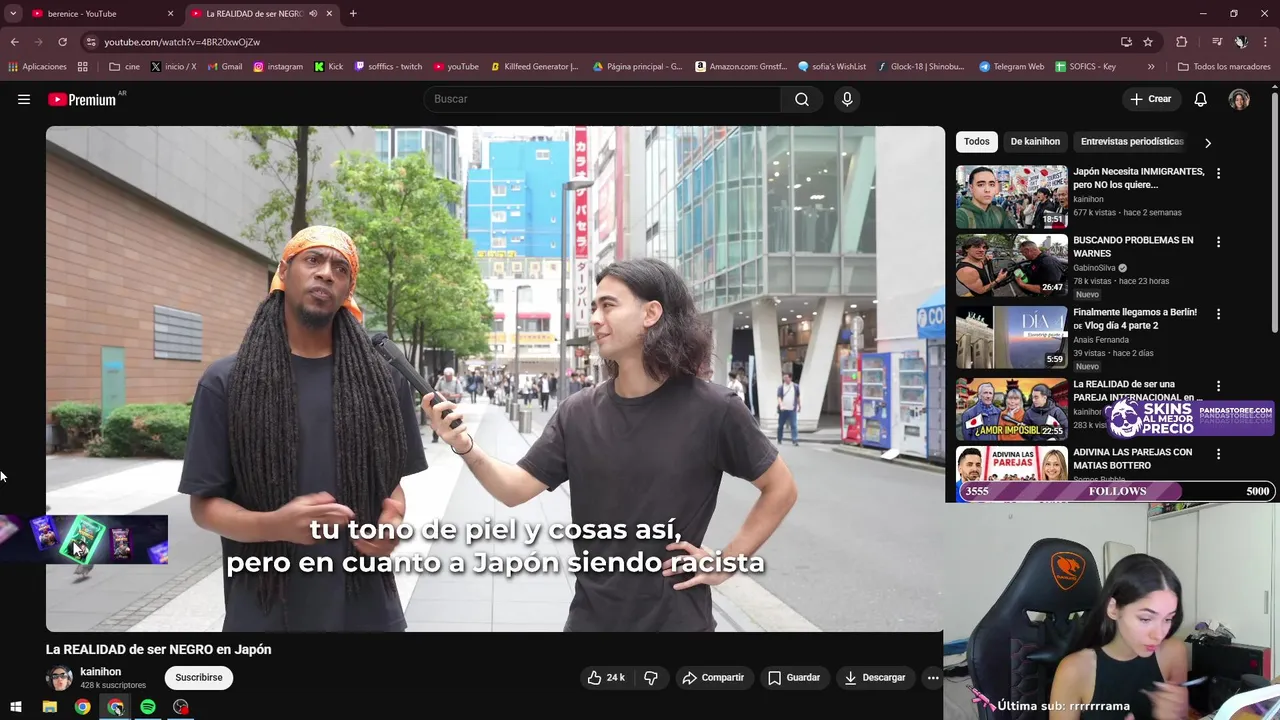Show more filter chips with the arrow
Image resolution: width=1280 pixels, height=720 pixels.
click(1207, 142)
